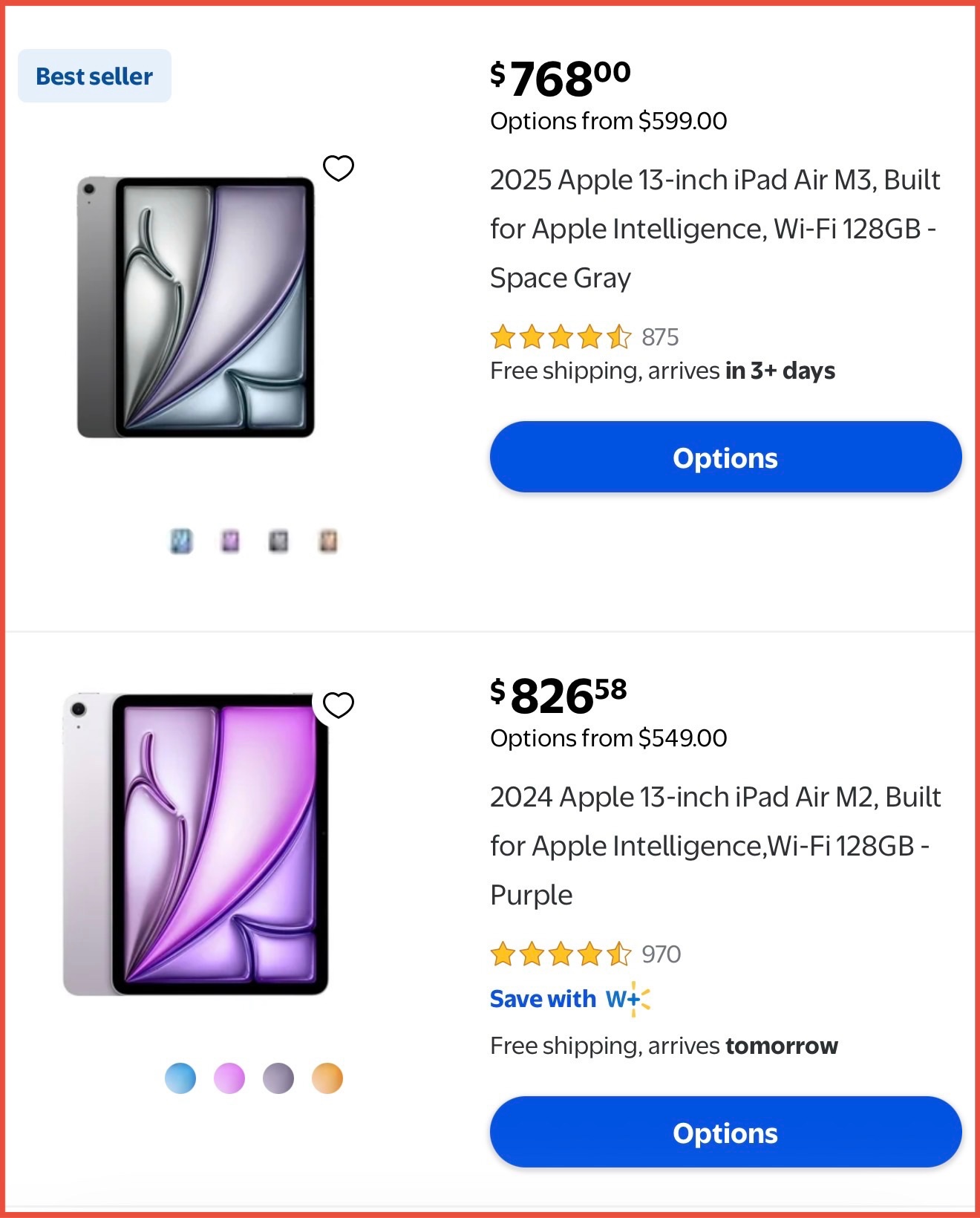Click the Purple iPad Air M2 product image

tap(196, 844)
